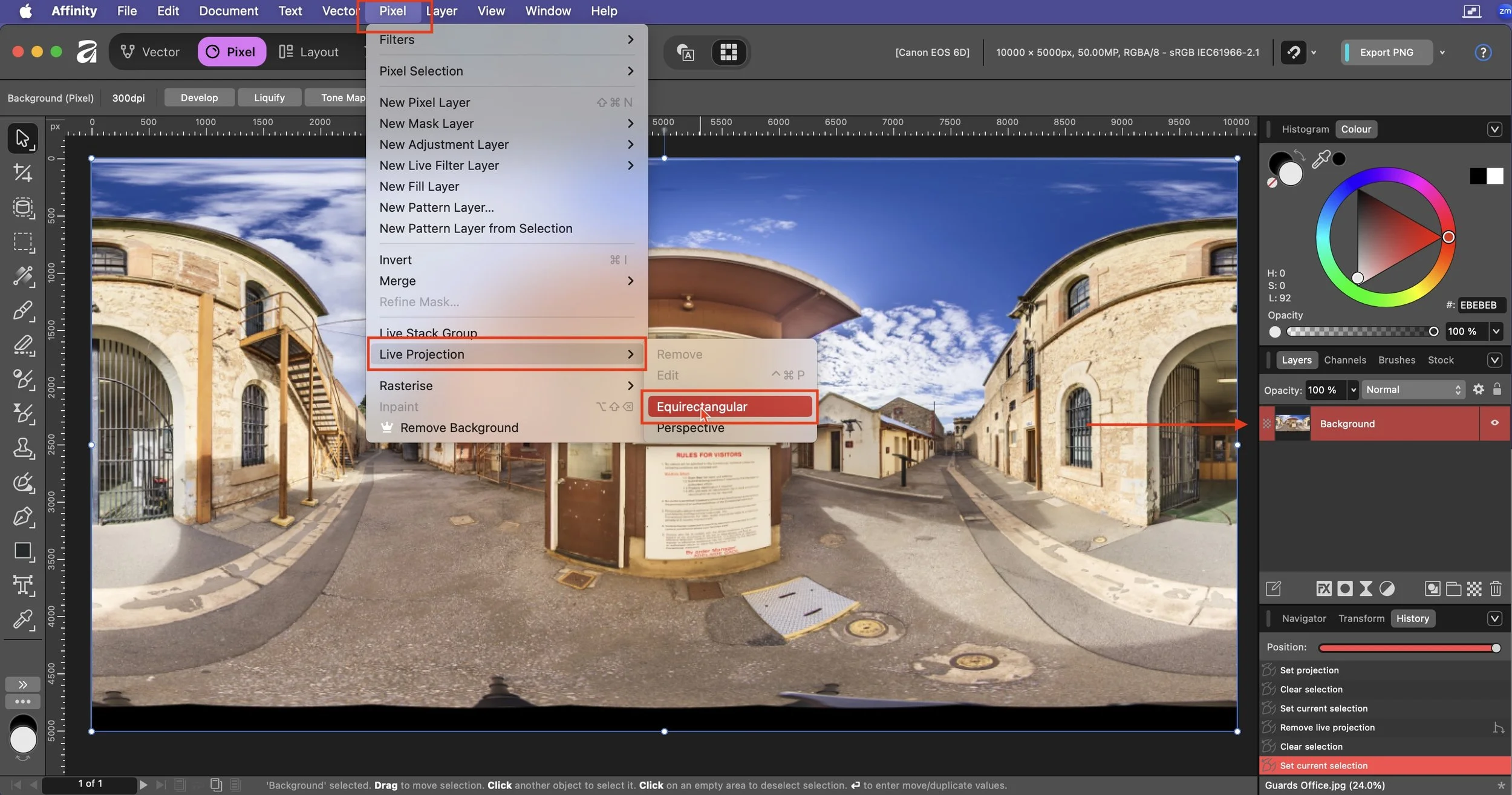Select the rectangular Marquee Selection tool

[23, 242]
